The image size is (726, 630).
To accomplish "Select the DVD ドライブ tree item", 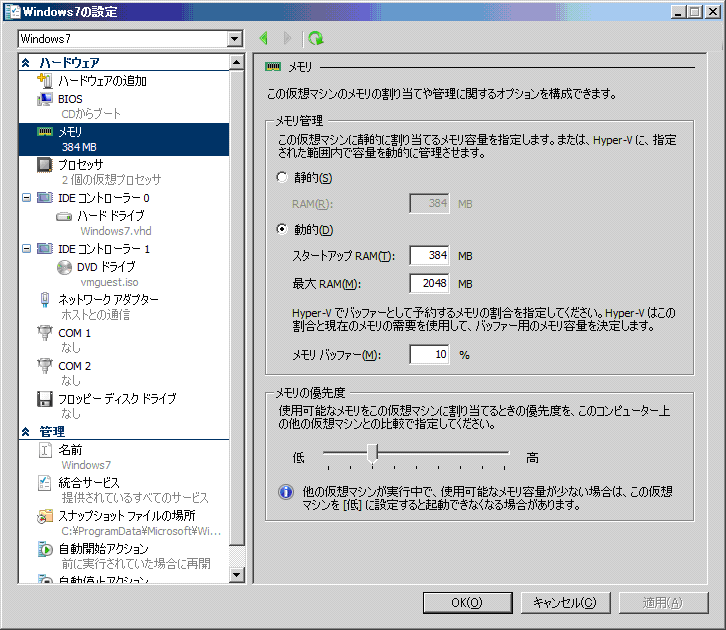I will point(106,267).
